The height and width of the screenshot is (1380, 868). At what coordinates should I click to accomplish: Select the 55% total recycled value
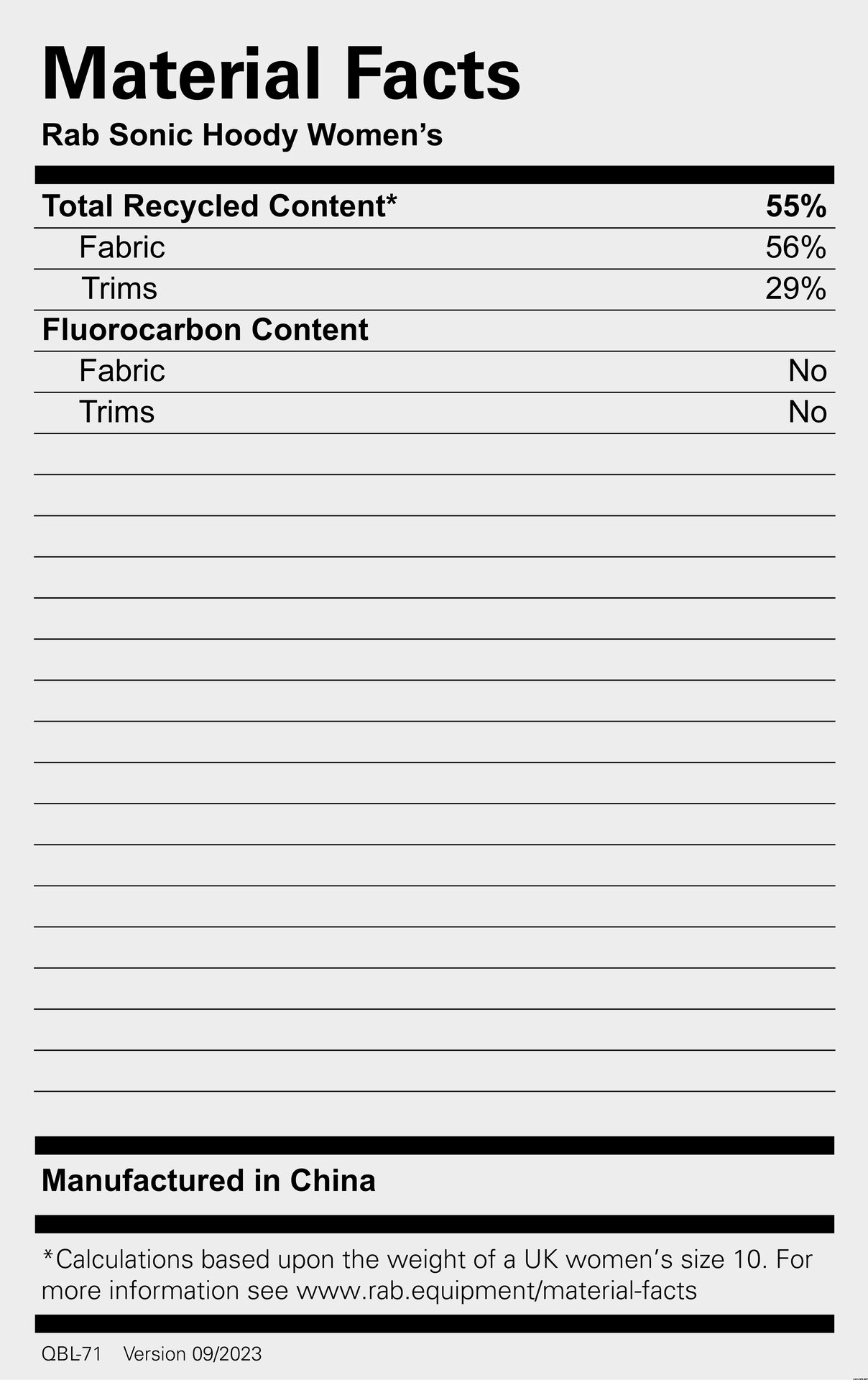[795, 207]
